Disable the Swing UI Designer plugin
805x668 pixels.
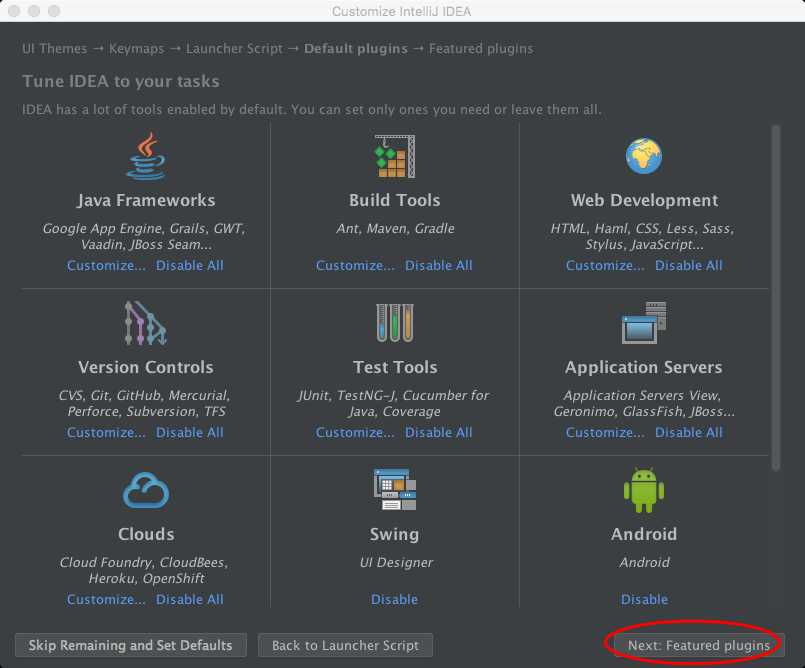394,599
